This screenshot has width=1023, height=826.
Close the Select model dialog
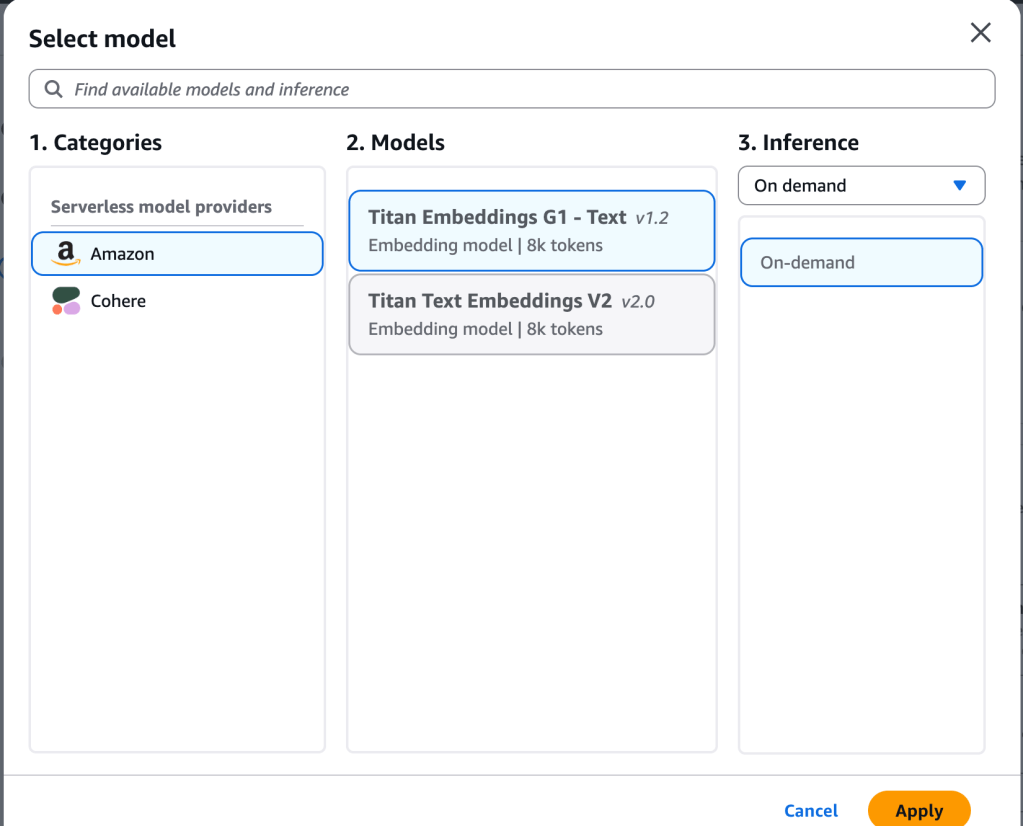point(981,33)
